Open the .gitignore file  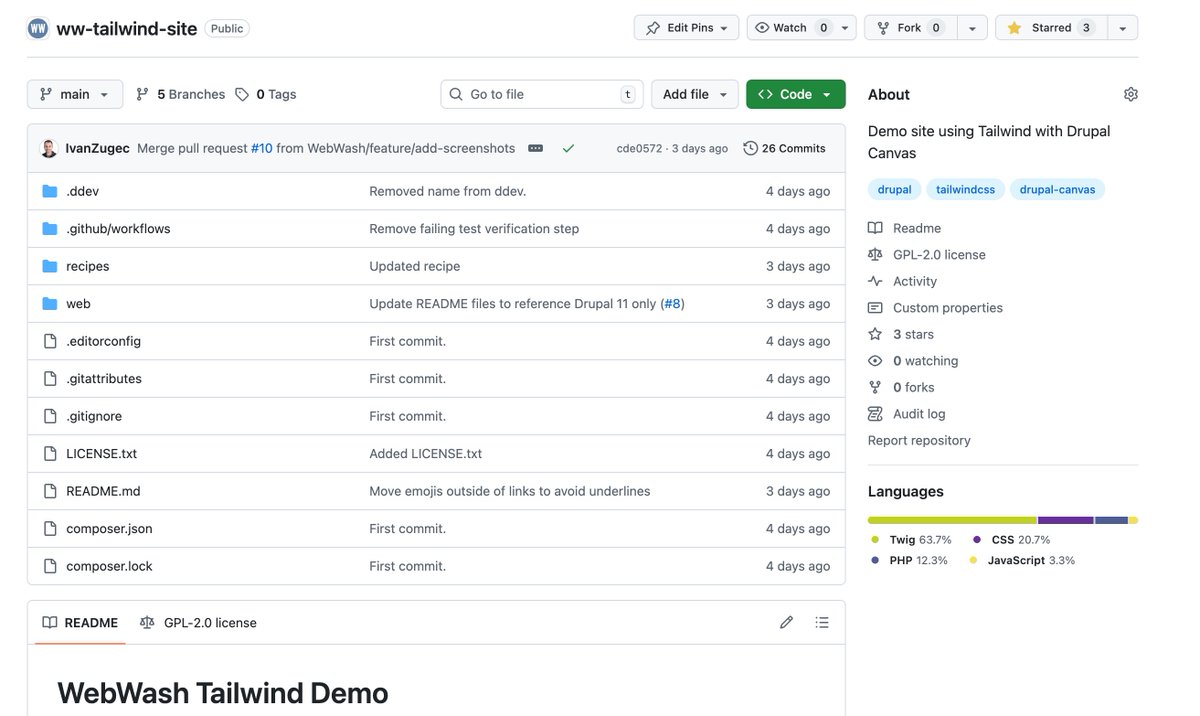point(94,416)
